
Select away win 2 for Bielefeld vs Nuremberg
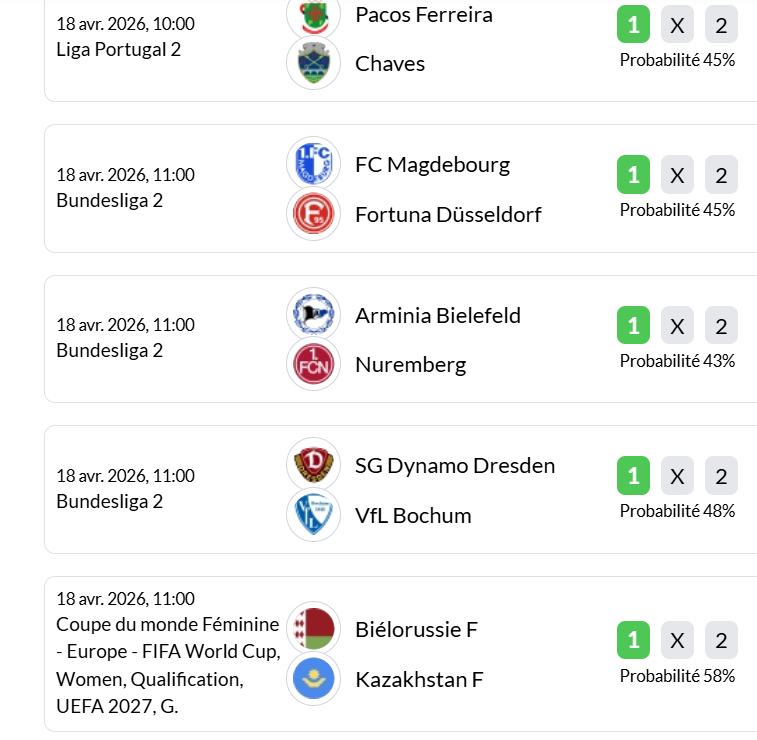pyautogui.click(x=721, y=326)
